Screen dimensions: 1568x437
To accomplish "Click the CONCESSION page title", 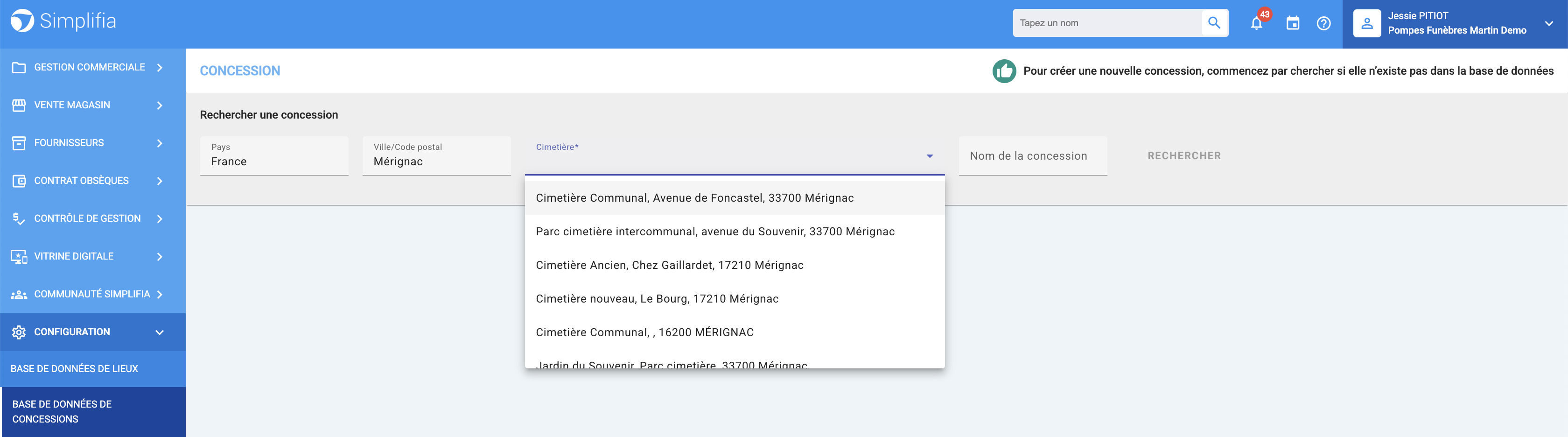I will [240, 71].
